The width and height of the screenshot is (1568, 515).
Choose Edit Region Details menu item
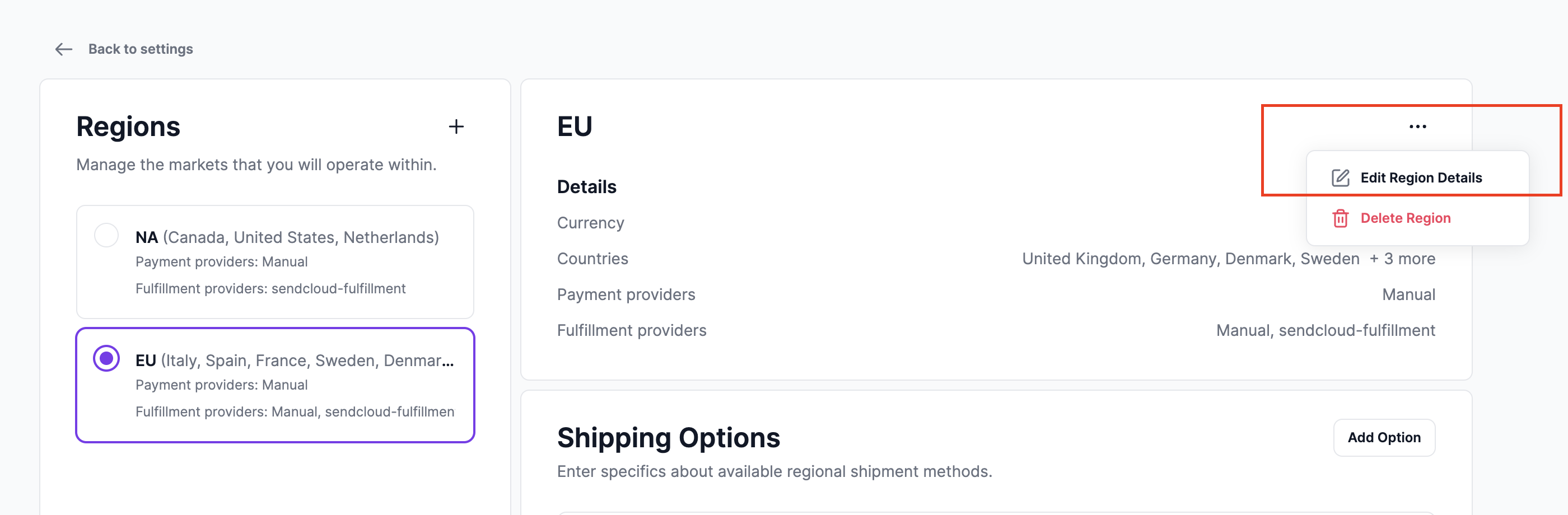[x=1421, y=178]
